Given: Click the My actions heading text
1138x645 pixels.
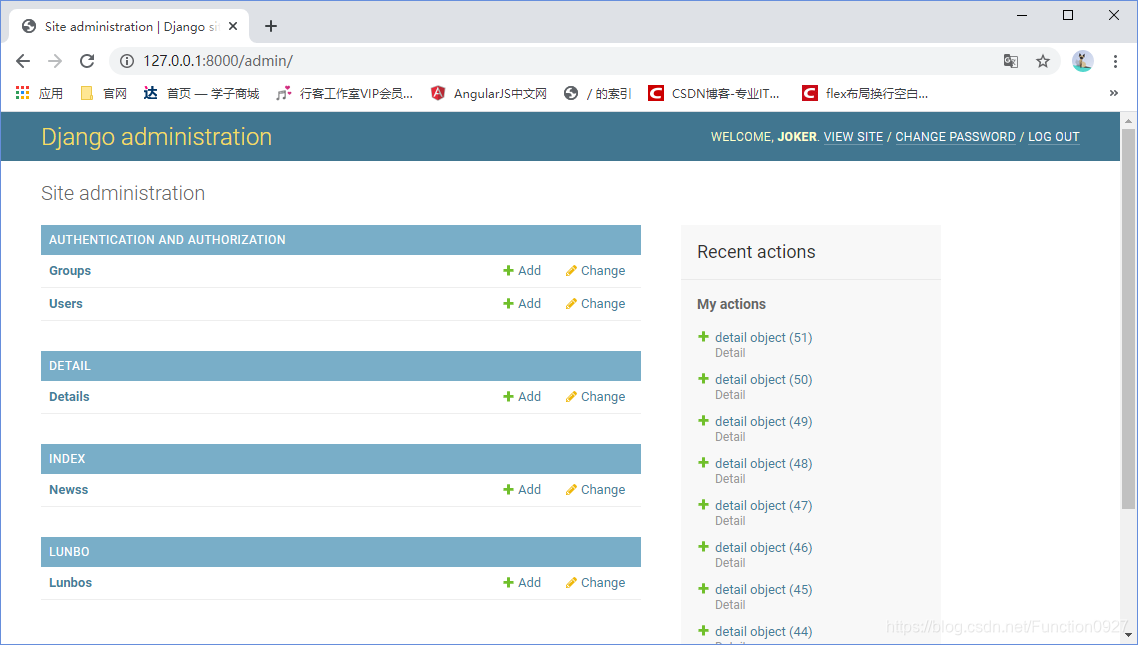Looking at the screenshot, I should click(x=732, y=304).
